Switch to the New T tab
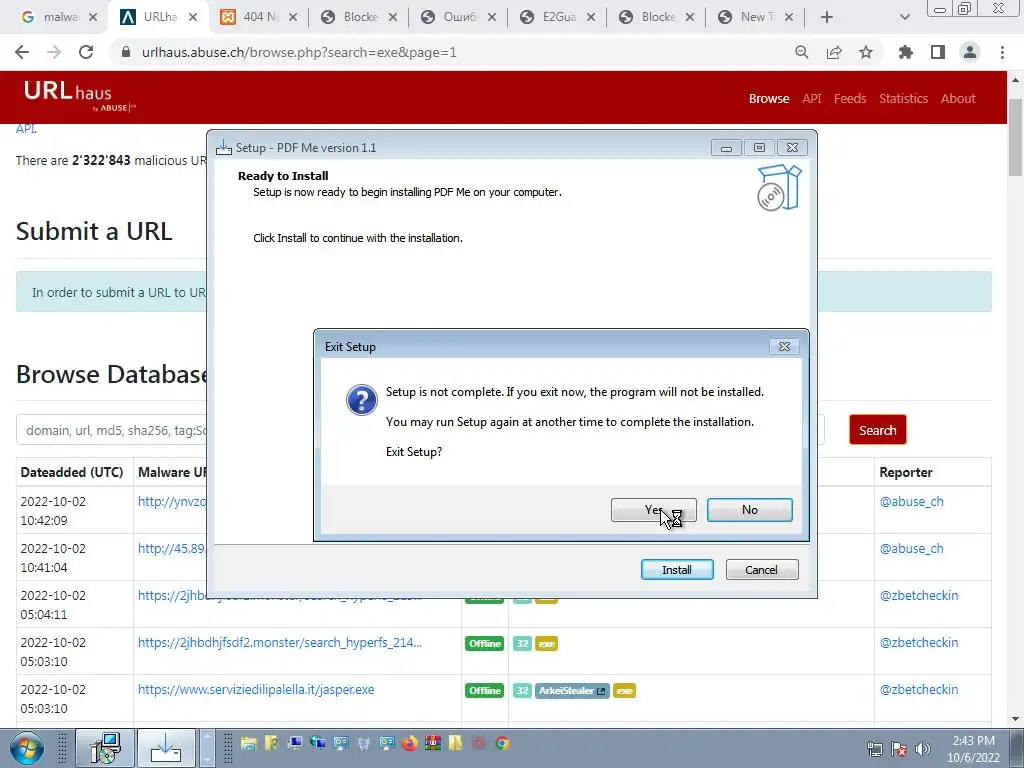 [x=756, y=17]
